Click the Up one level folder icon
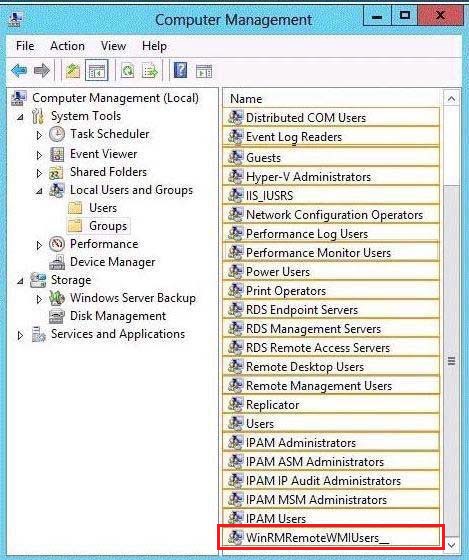 pos(73,70)
